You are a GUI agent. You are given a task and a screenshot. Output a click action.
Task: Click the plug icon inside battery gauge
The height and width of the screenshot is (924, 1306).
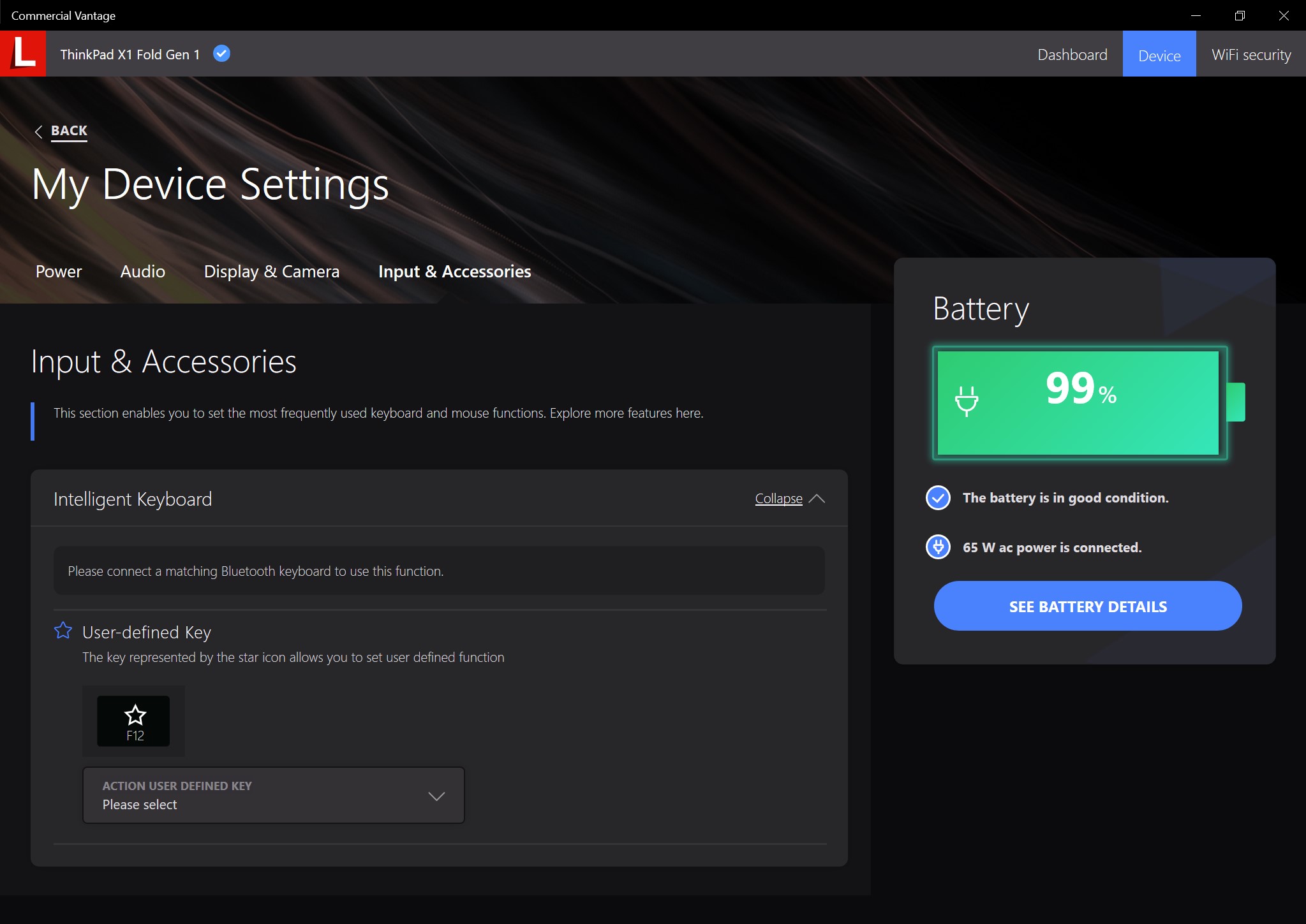pyautogui.click(x=966, y=401)
